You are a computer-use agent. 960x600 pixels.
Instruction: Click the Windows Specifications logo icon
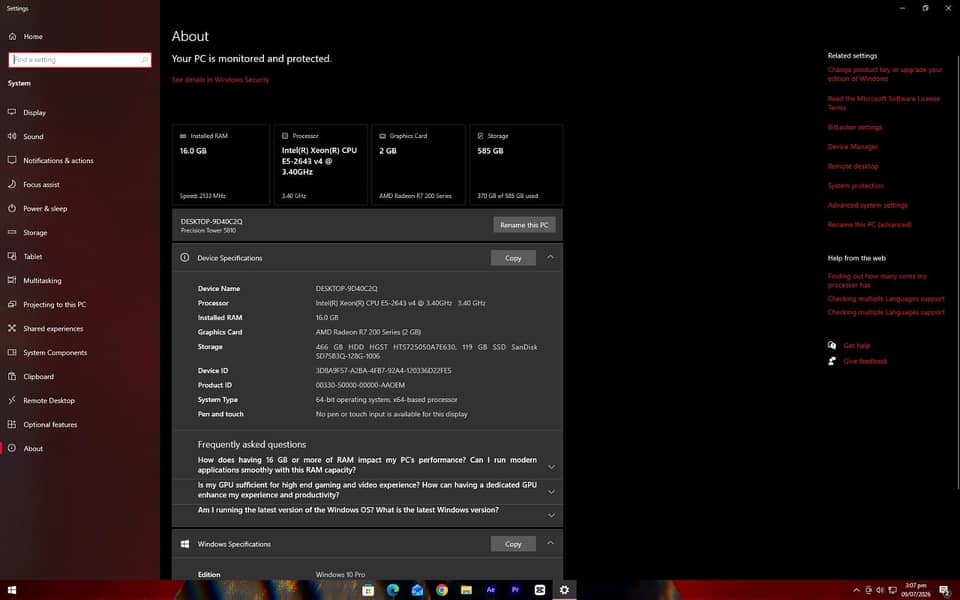pyautogui.click(x=184, y=544)
